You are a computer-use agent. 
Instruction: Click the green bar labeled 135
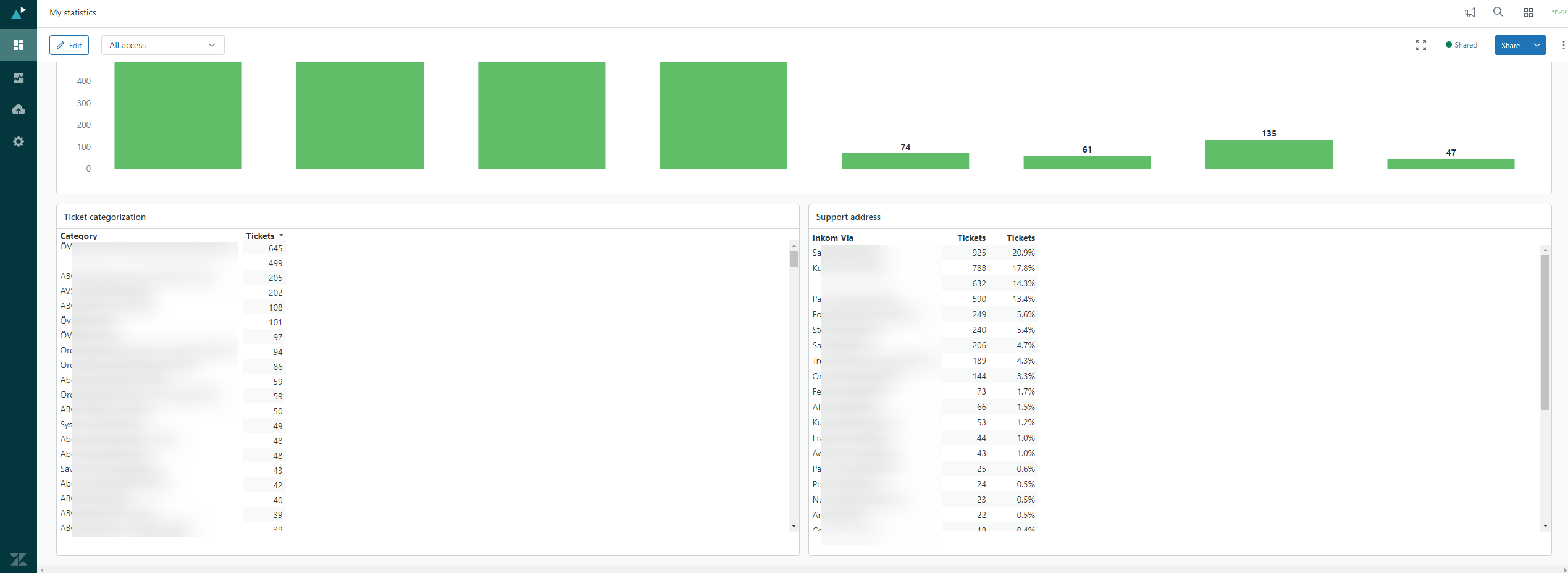pyautogui.click(x=1268, y=154)
